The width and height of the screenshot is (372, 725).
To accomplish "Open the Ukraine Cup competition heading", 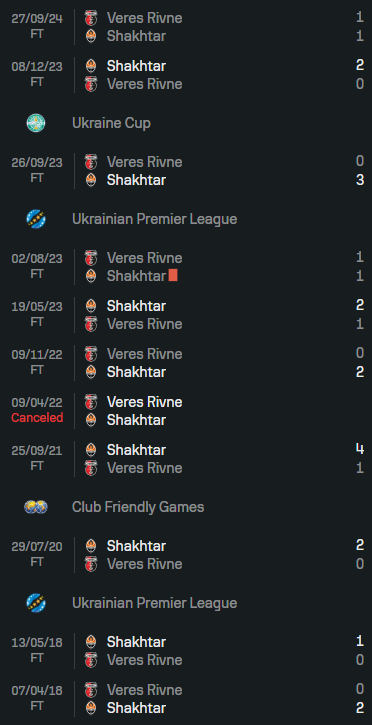I will click(x=111, y=123).
